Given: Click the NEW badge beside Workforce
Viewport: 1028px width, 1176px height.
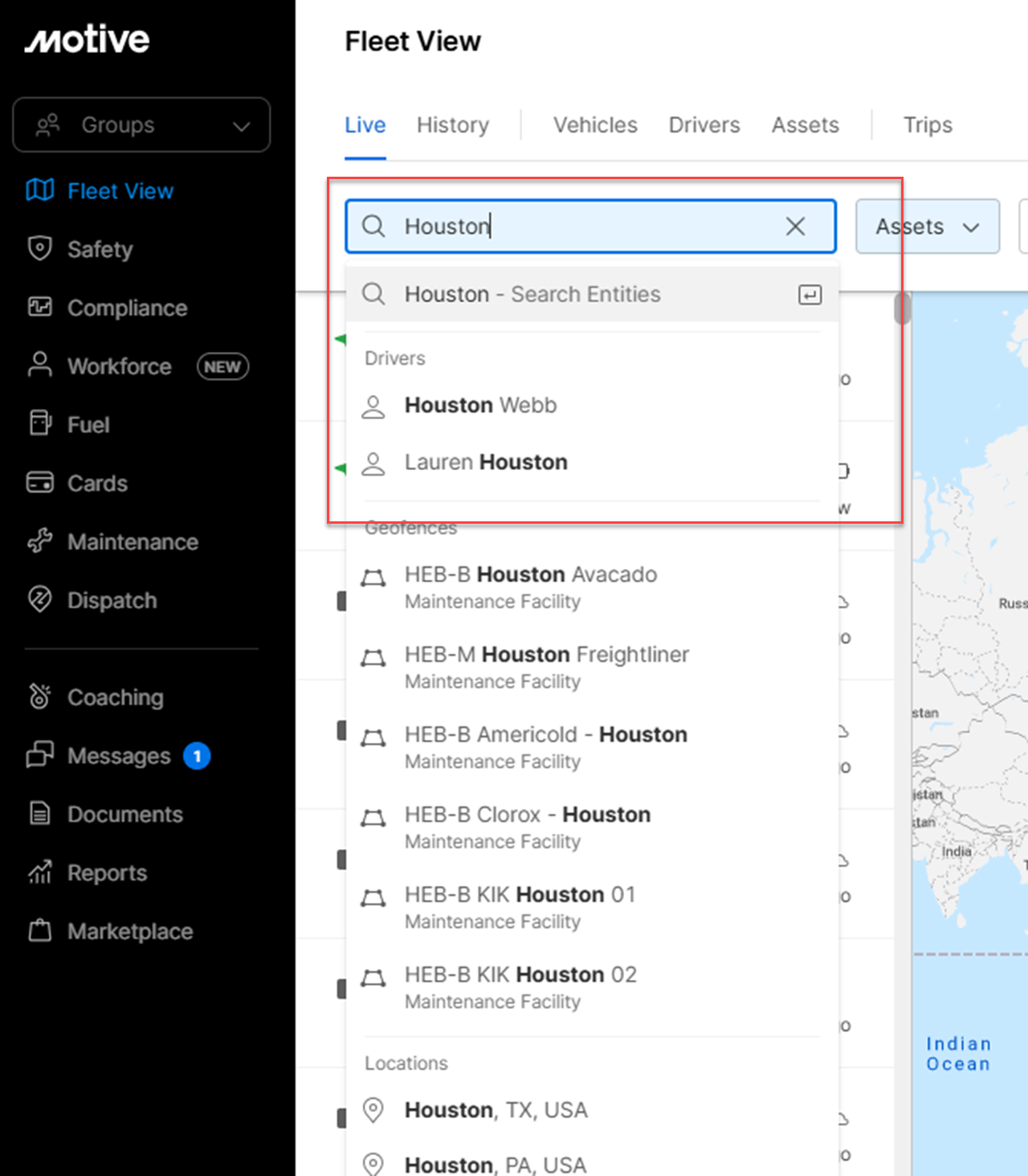Looking at the screenshot, I should [x=222, y=366].
